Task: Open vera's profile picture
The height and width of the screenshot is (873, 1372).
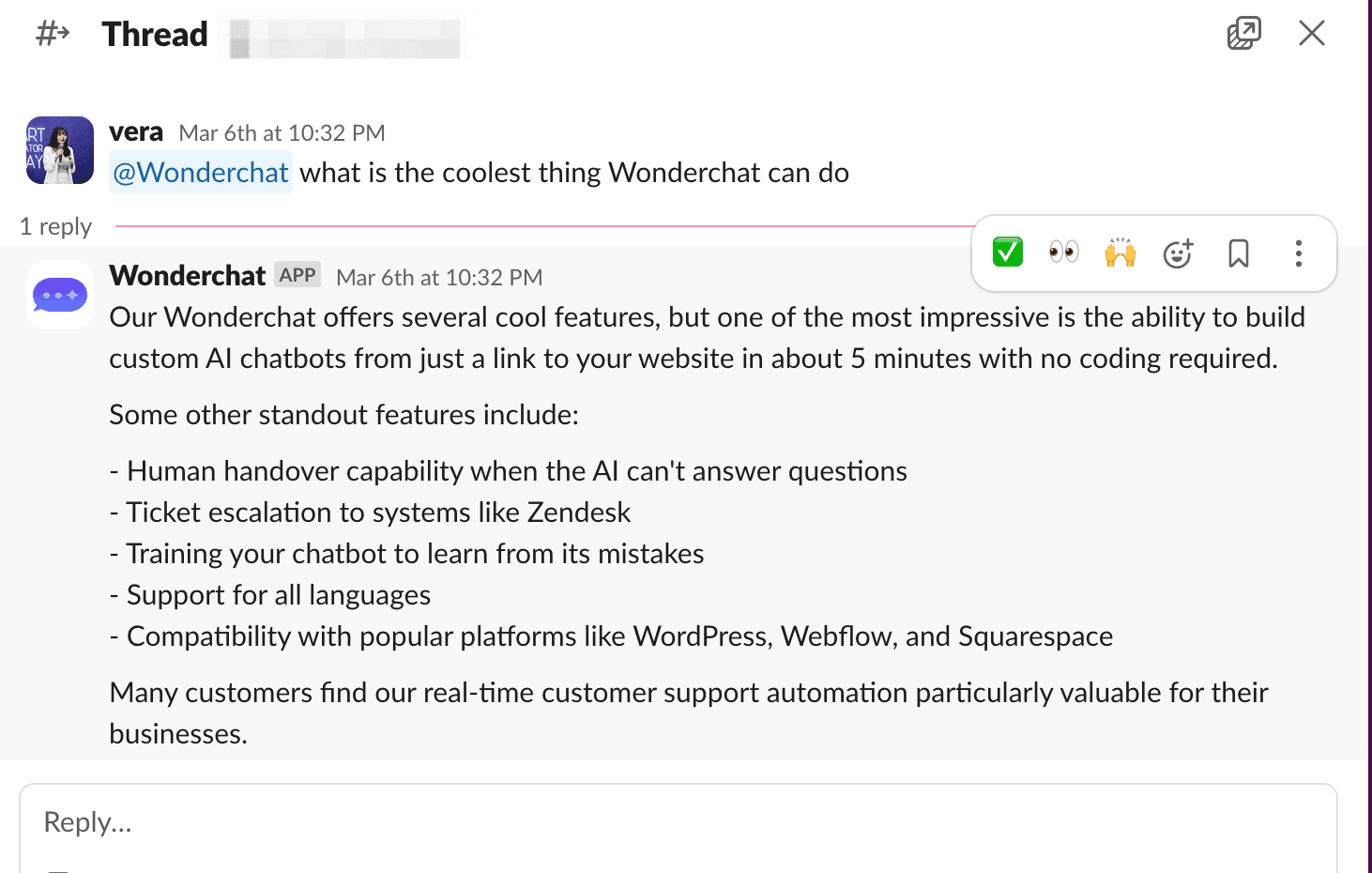Action: [x=60, y=150]
